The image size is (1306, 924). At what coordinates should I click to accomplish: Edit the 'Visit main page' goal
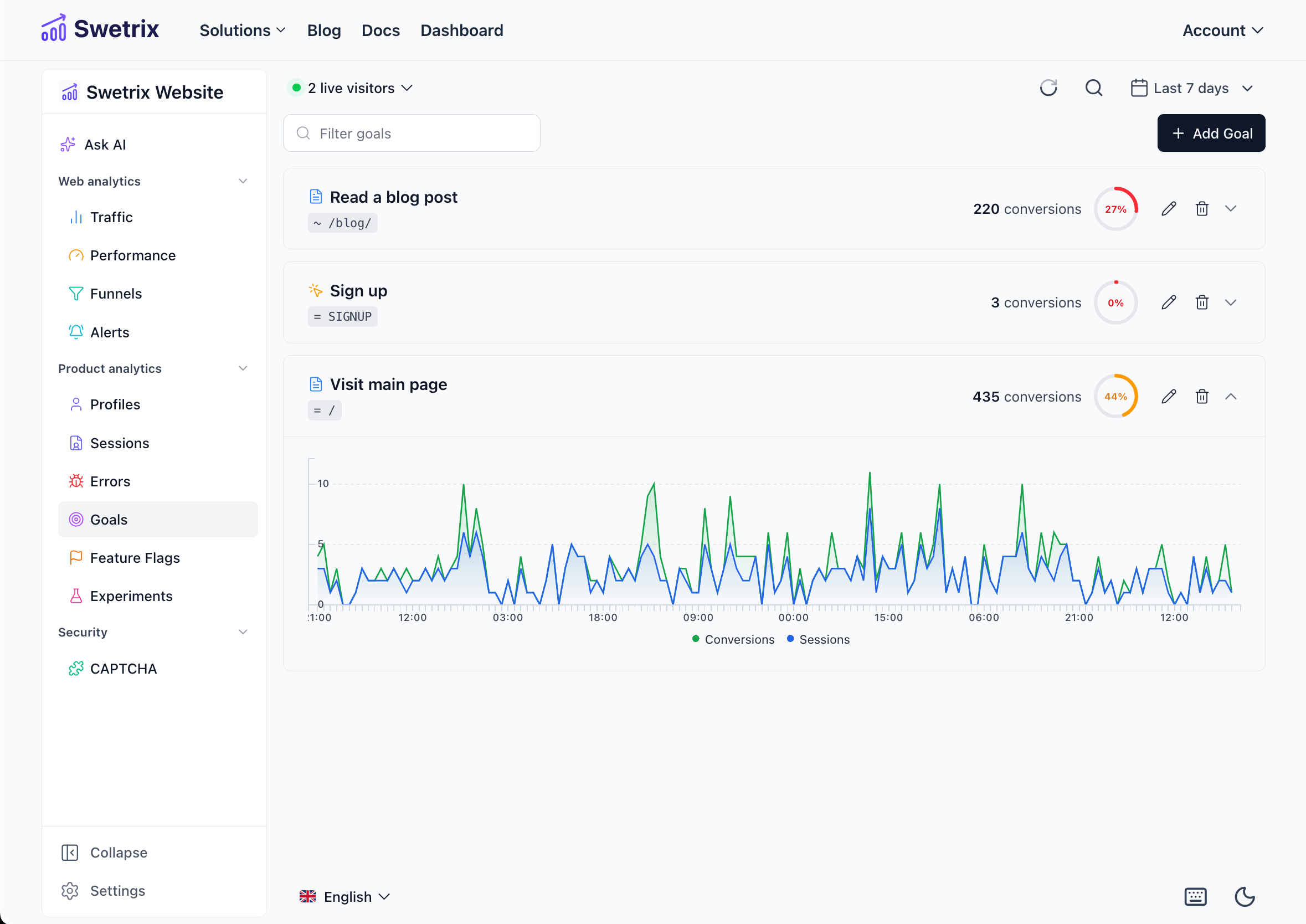pyautogui.click(x=1168, y=397)
